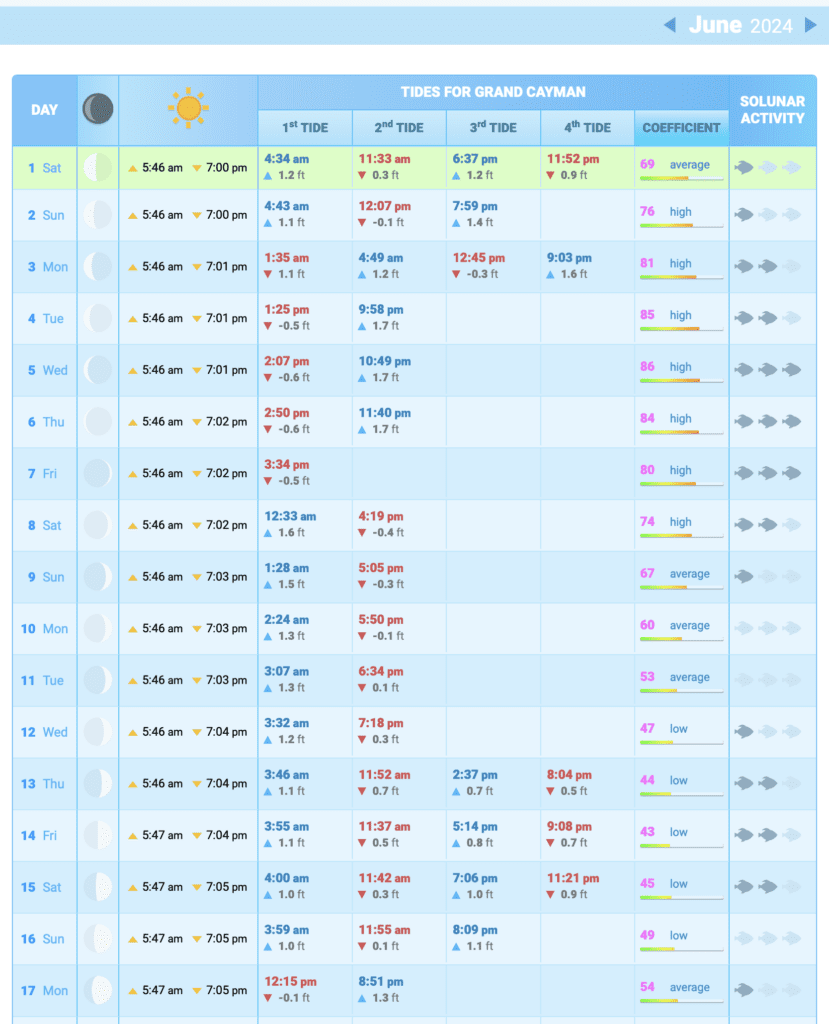Click the sun icon in header

[x=188, y=109]
